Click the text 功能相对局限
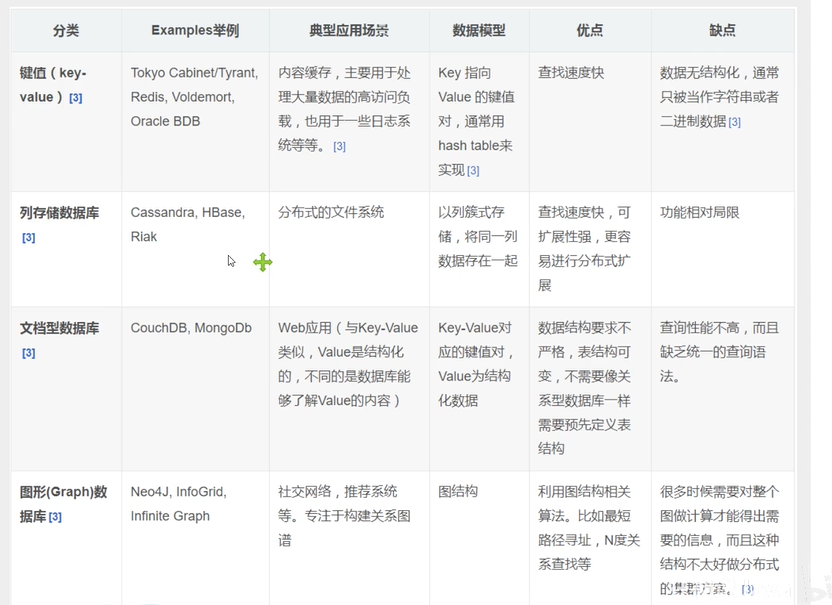 (700, 213)
